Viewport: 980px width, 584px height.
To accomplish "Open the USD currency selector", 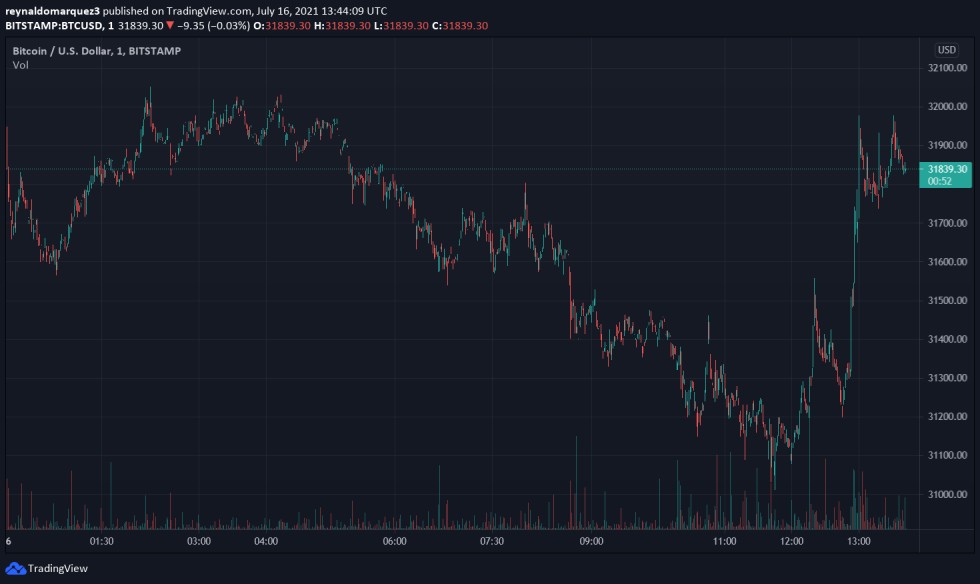I will click(946, 50).
